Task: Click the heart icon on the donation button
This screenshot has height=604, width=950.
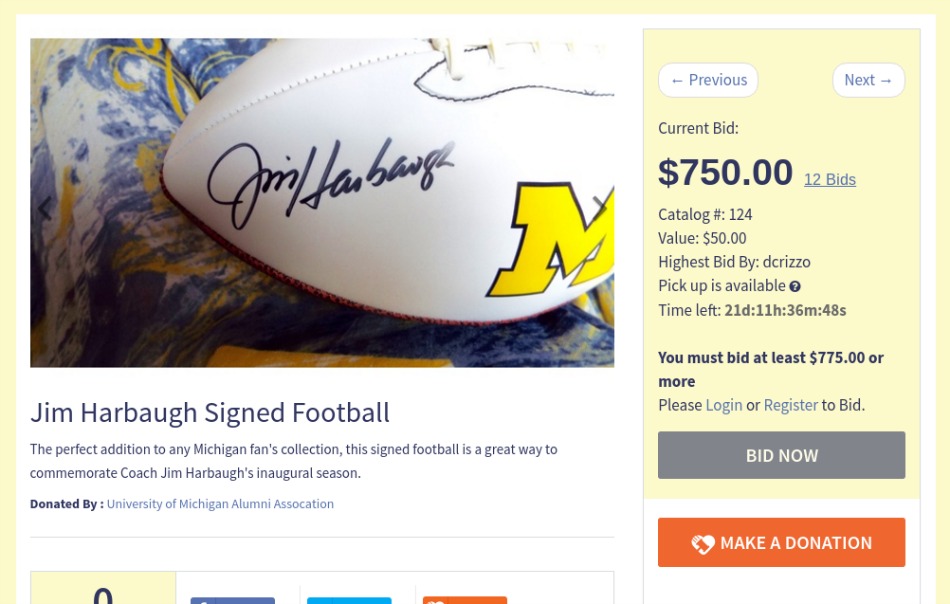Action: pos(703,544)
